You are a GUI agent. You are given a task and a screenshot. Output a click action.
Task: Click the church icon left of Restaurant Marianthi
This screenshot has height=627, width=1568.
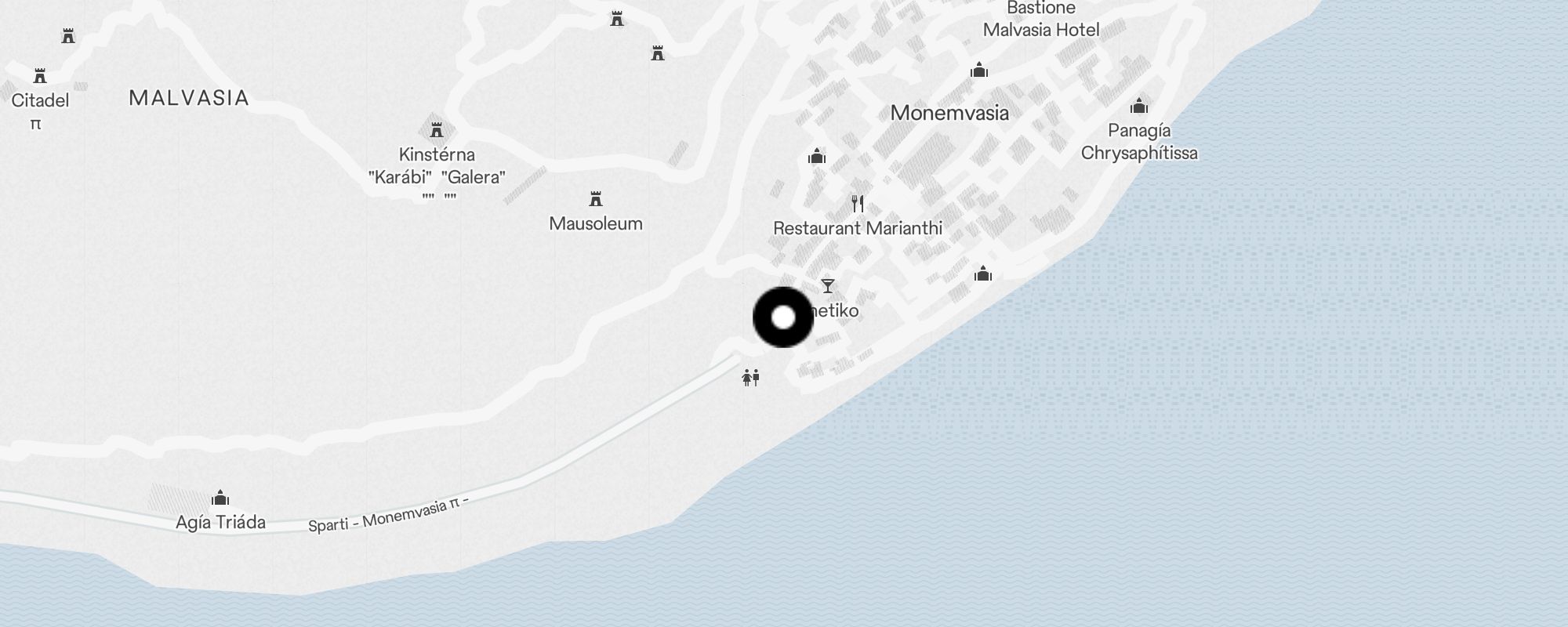817,156
